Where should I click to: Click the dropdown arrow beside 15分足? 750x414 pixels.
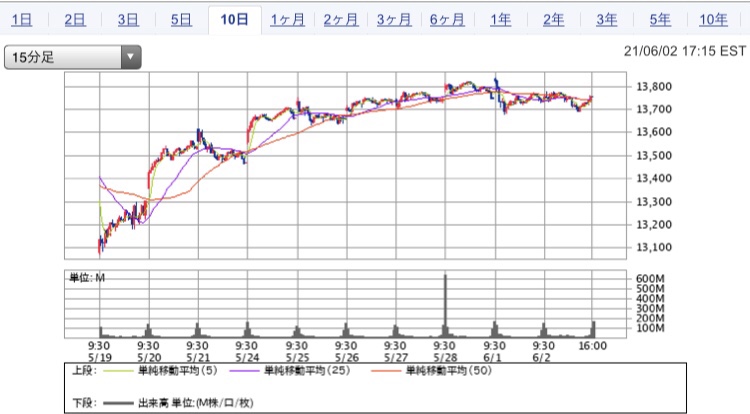(x=131, y=57)
